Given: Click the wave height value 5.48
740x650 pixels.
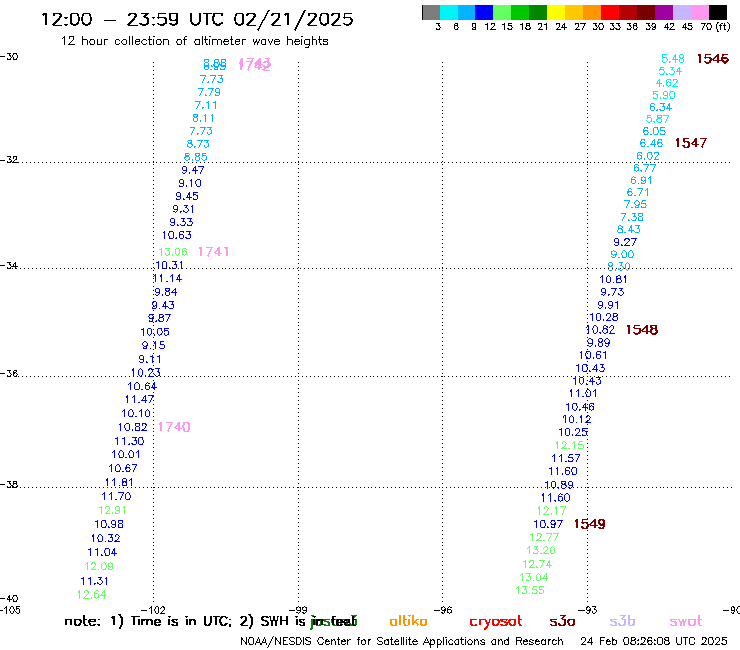Looking at the screenshot, I should [x=673, y=59].
